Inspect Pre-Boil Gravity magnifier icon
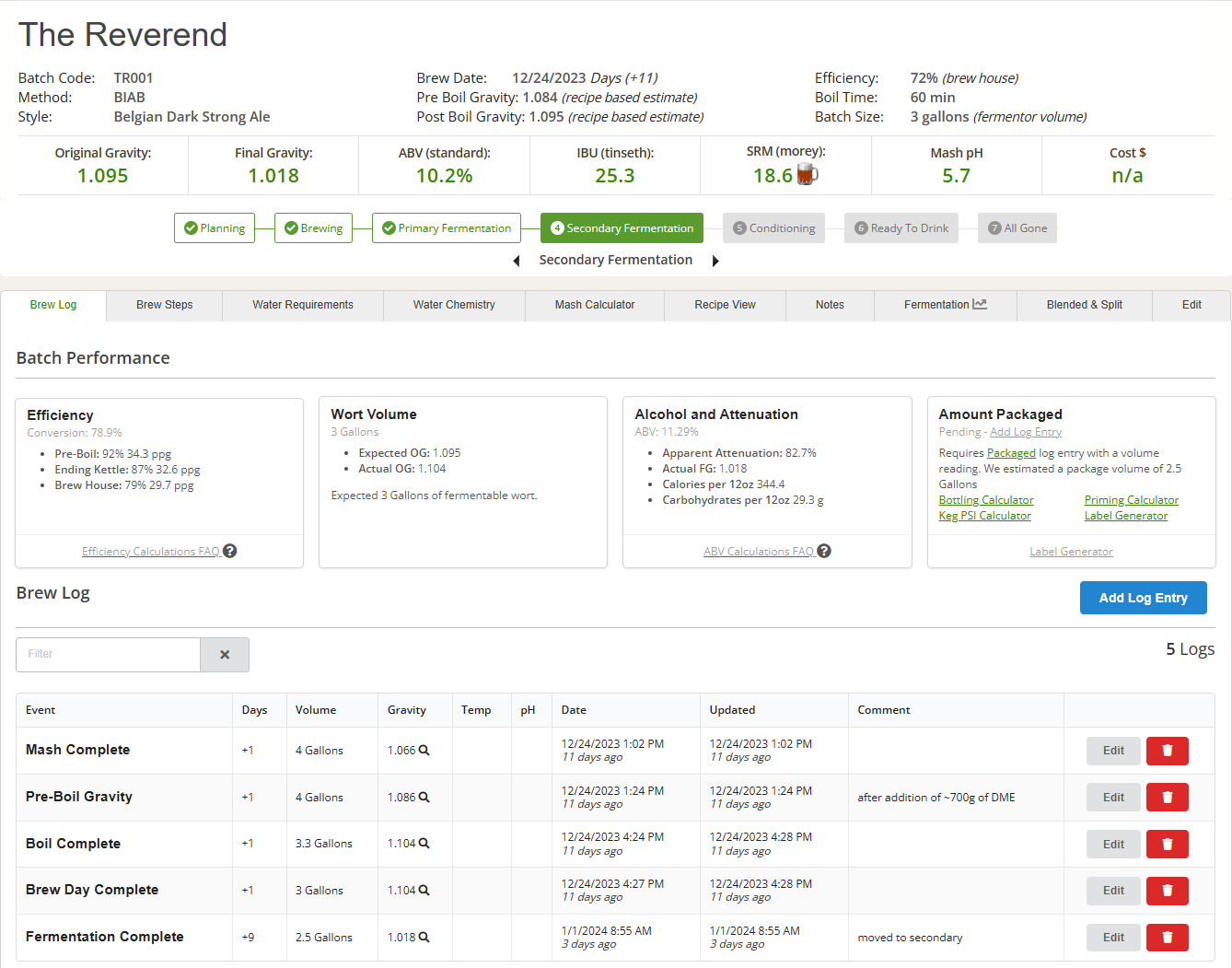Screen dimensions: 1232x968 424,798
